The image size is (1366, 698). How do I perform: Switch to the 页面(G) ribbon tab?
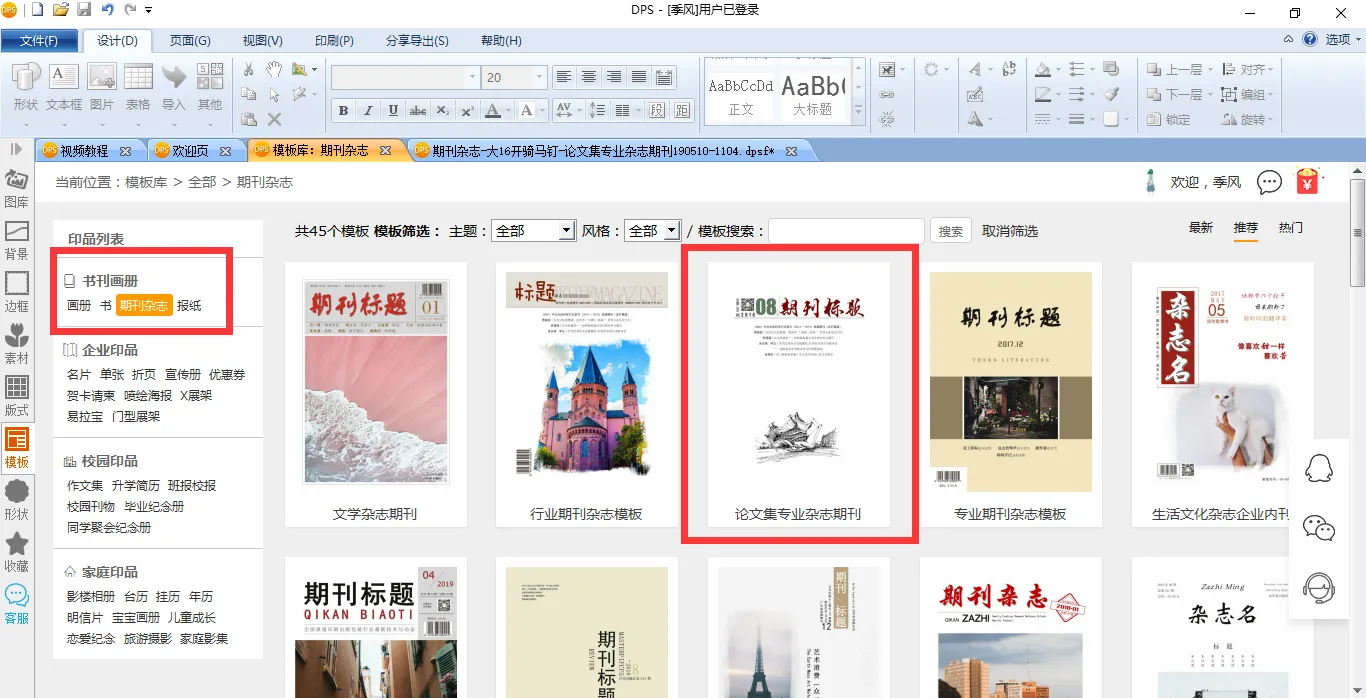tap(189, 41)
